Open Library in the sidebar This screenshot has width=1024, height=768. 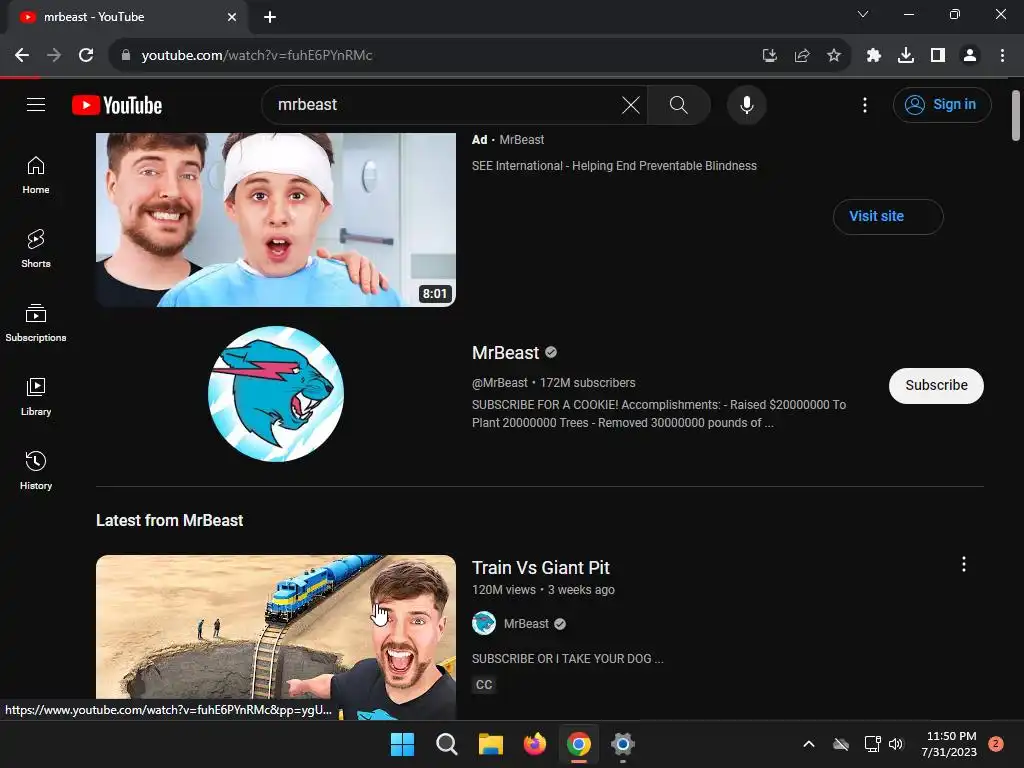click(x=36, y=396)
